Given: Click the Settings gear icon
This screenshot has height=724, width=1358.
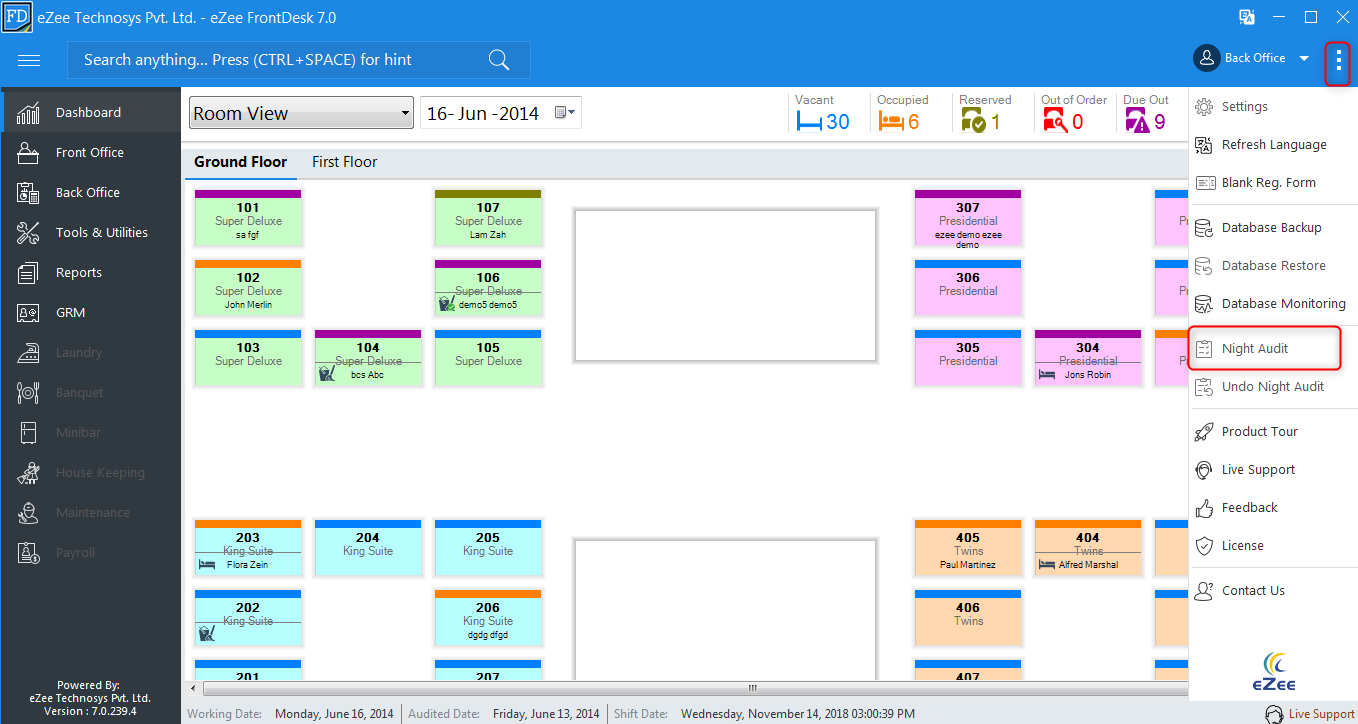Looking at the screenshot, I should [x=1204, y=106].
